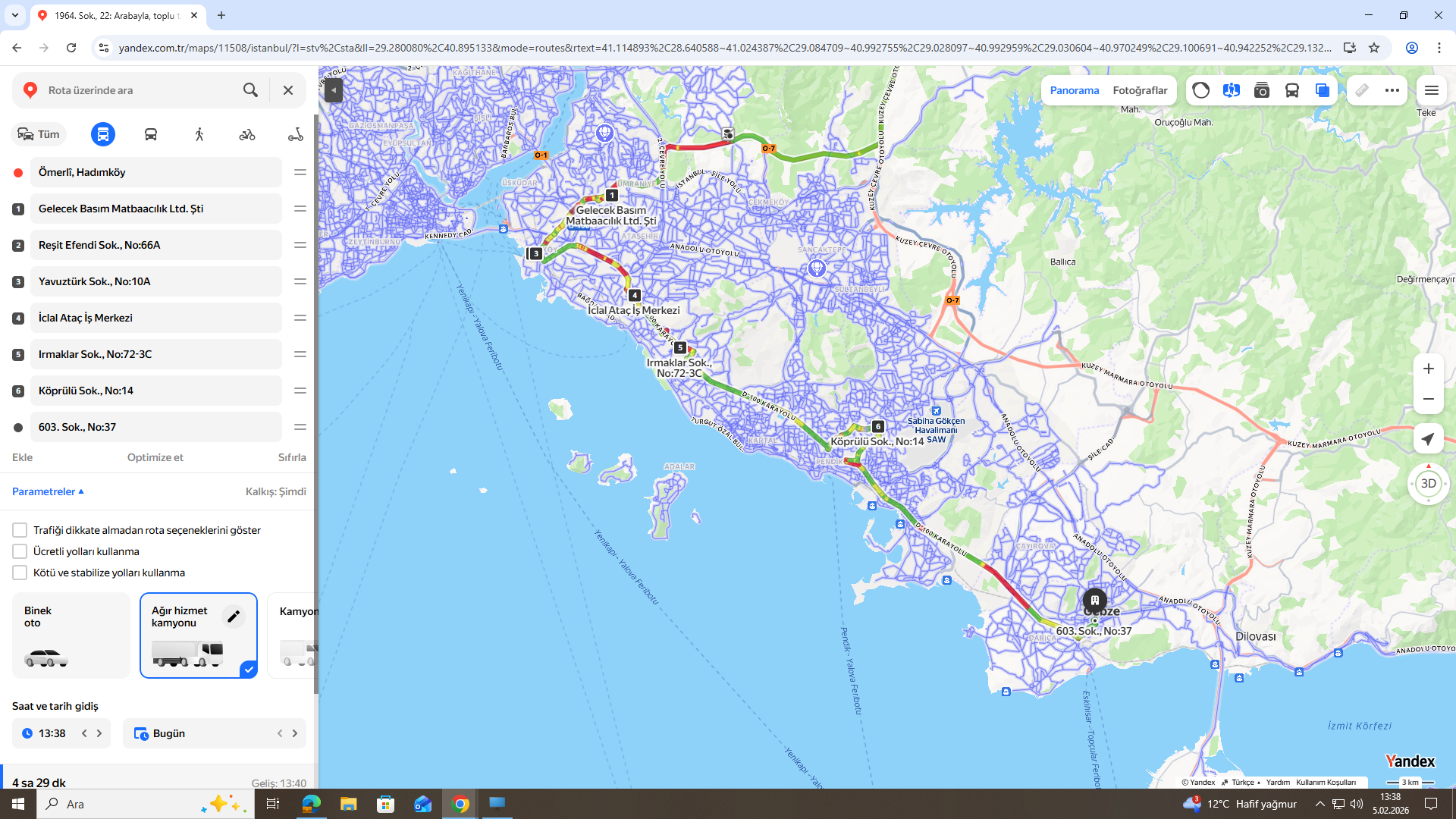Toggle the 3D map tilt button
This screenshot has width=1456, height=819.
coord(1429,484)
